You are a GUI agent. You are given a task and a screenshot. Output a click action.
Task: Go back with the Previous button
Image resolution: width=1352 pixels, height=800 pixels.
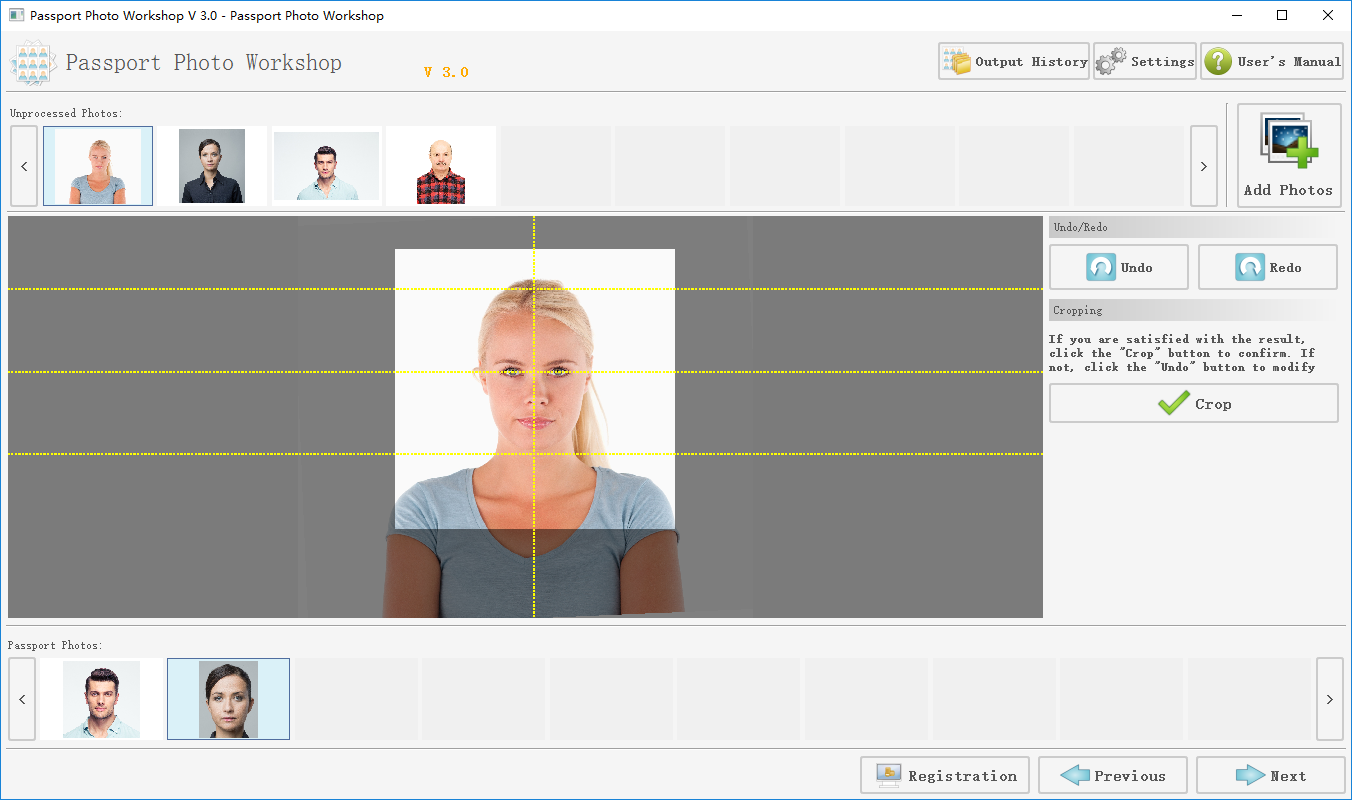point(1112,775)
